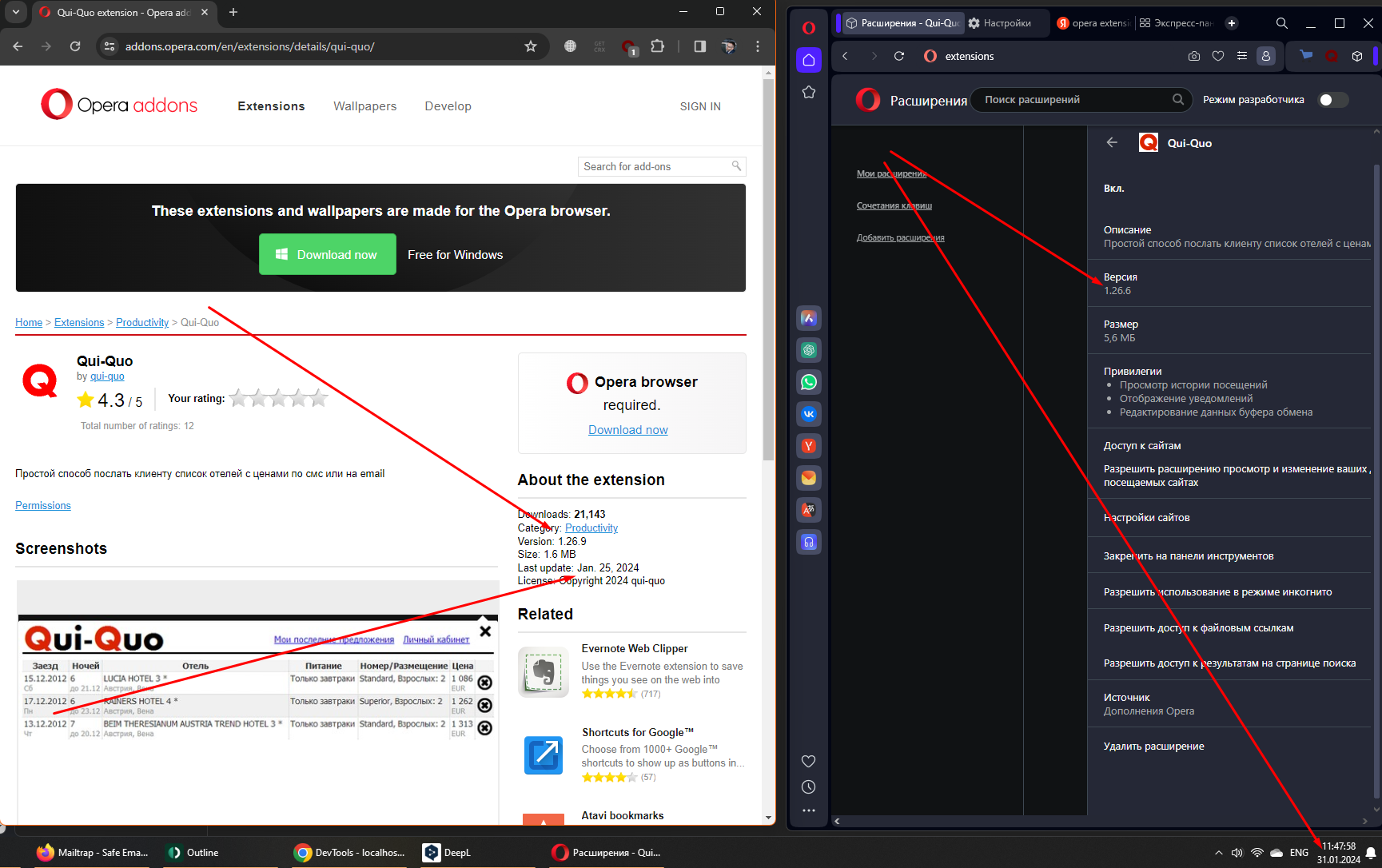Viewport: 1382px width, 868px height.
Task: Click the Chrome page vertical scrollbar
Action: (768, 270)
